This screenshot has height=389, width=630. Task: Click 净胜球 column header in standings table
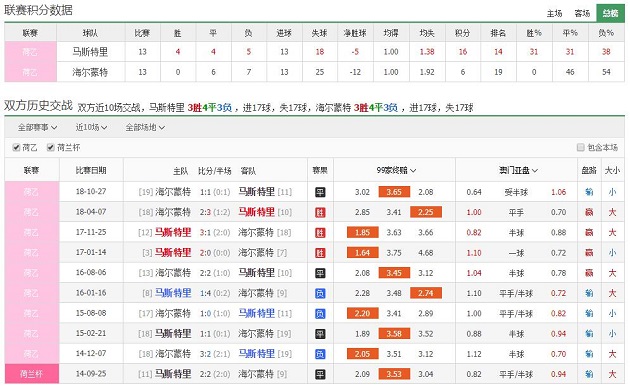[x=355, y=33]
